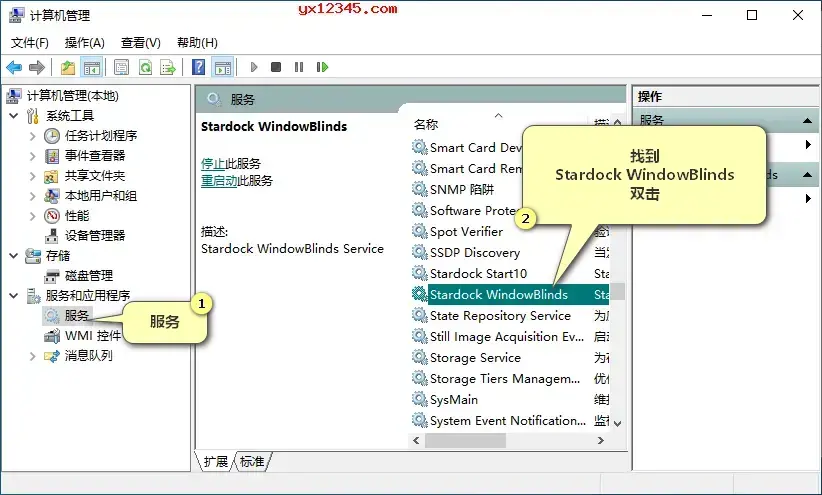
Task: Select the Storage Service row
Action: pos(475,357)
